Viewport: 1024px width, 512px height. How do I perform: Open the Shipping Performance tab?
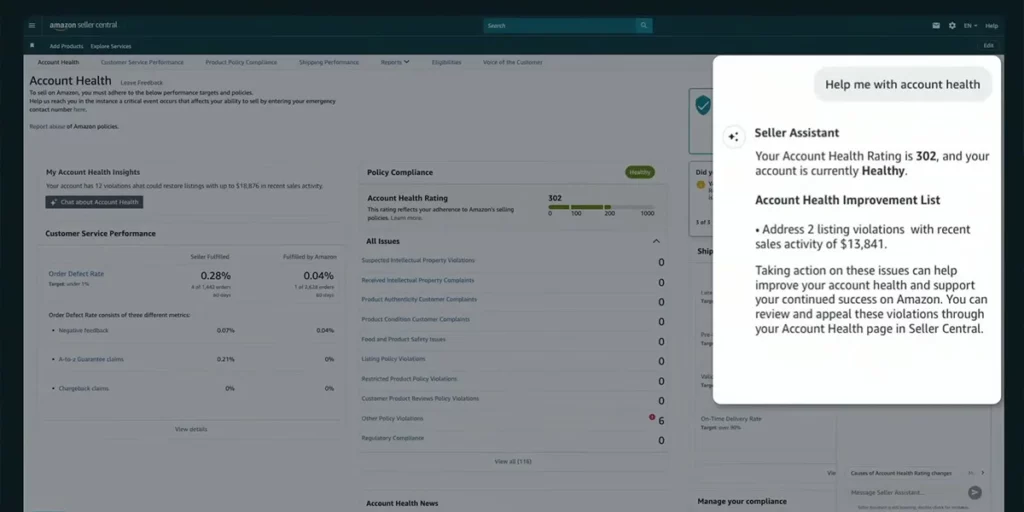coord(328,62)
